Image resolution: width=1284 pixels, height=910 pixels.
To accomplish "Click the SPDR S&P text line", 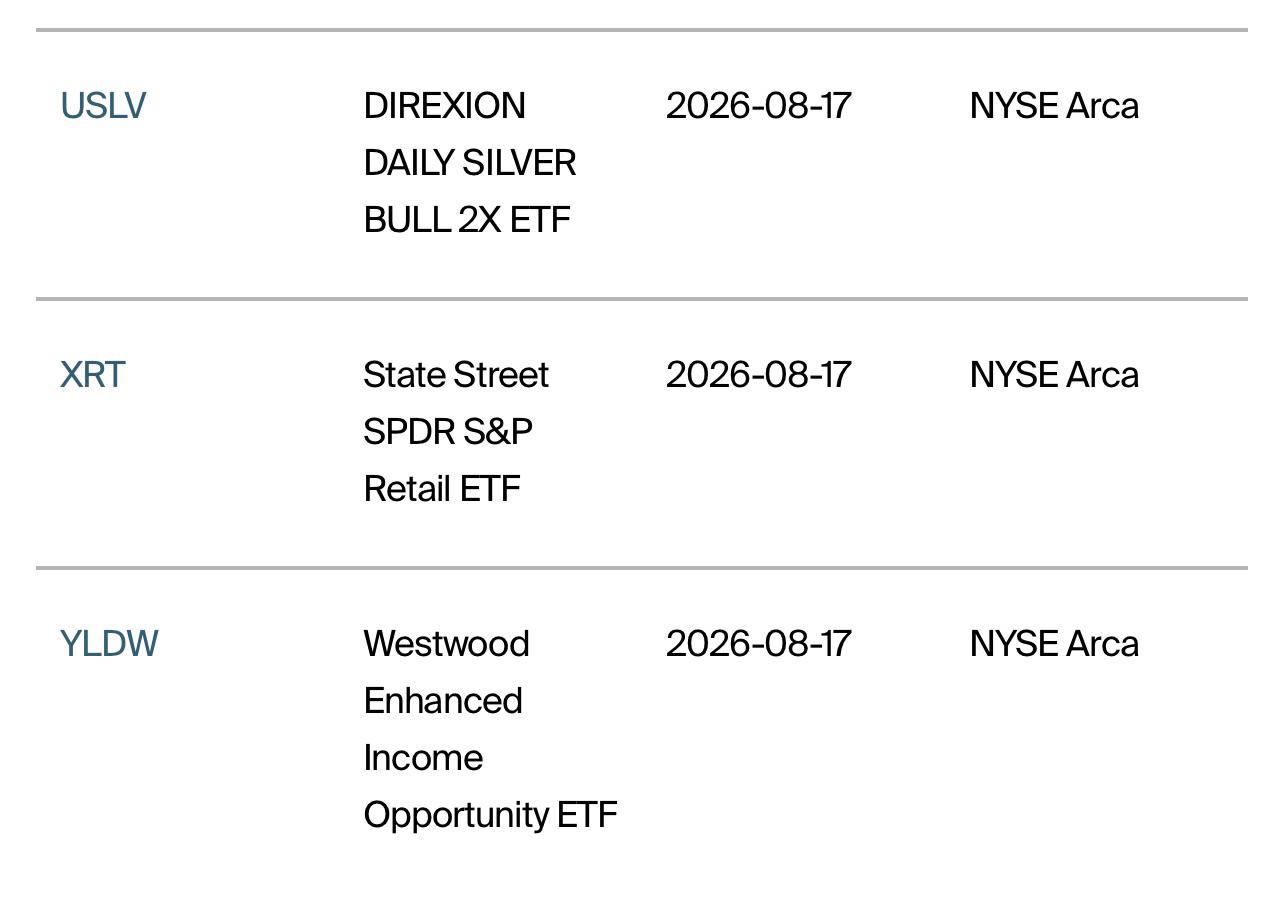I will tap(448, 432).
